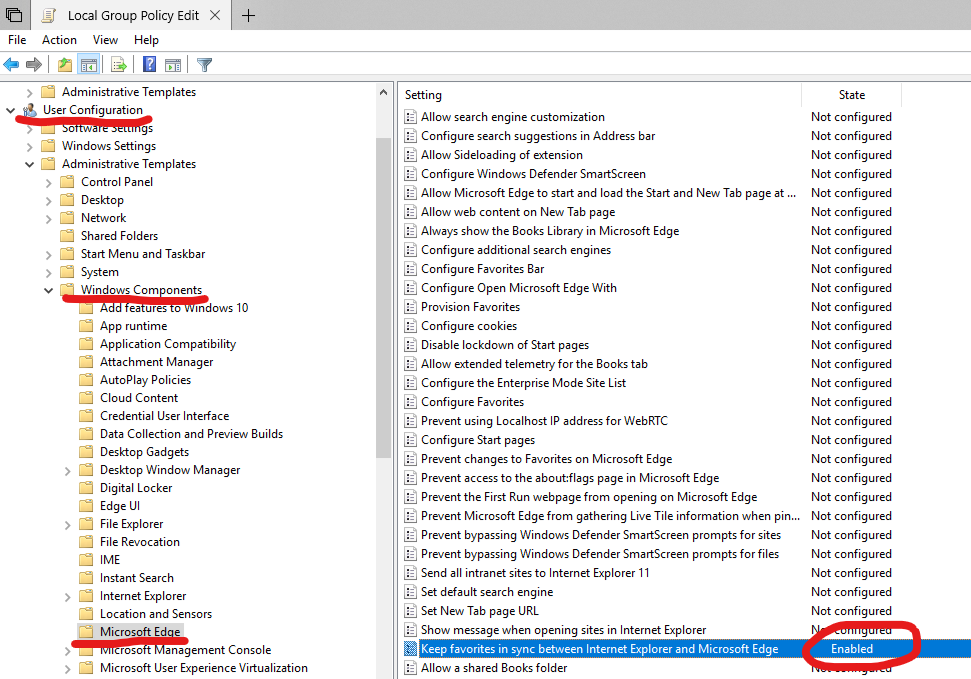Collapse Administrative Templates under User Configuration

click(29, 164)
